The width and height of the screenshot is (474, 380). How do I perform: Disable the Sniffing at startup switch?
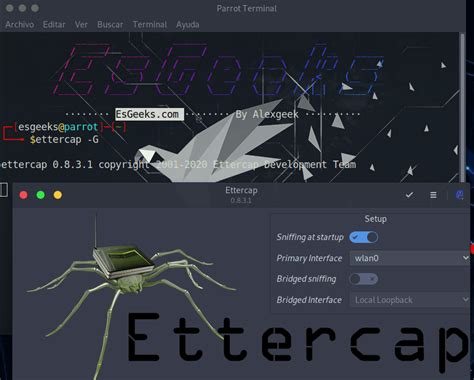(363, 237)
